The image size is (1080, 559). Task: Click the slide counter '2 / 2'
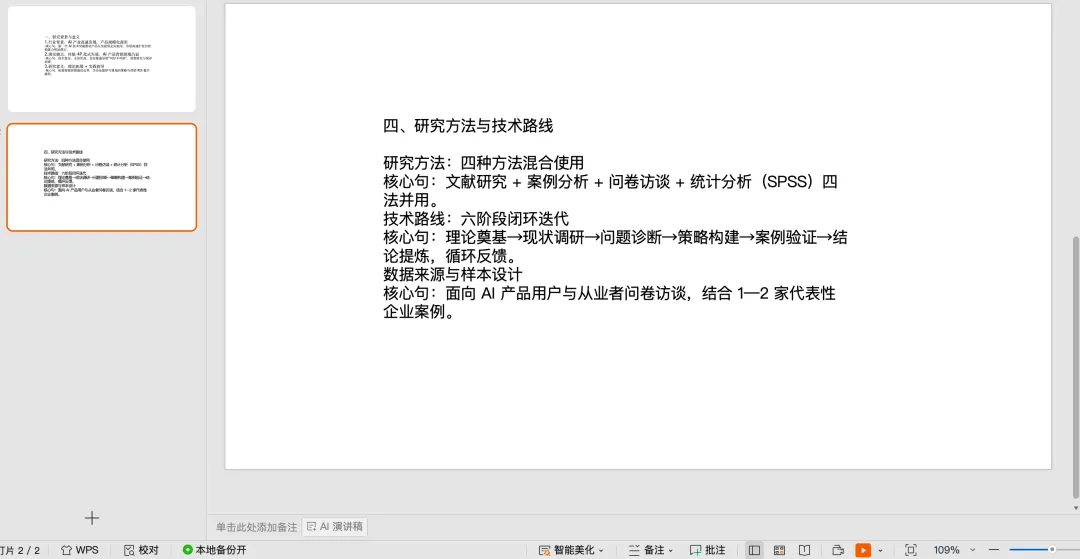[28, 550]
